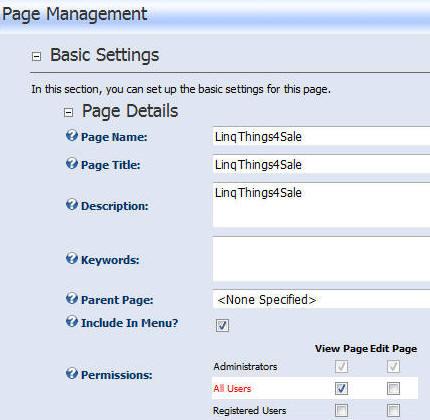This screenshot has width=430, height=420.
Task: Focus the Page Title input field
Action: tap(321, 164)
